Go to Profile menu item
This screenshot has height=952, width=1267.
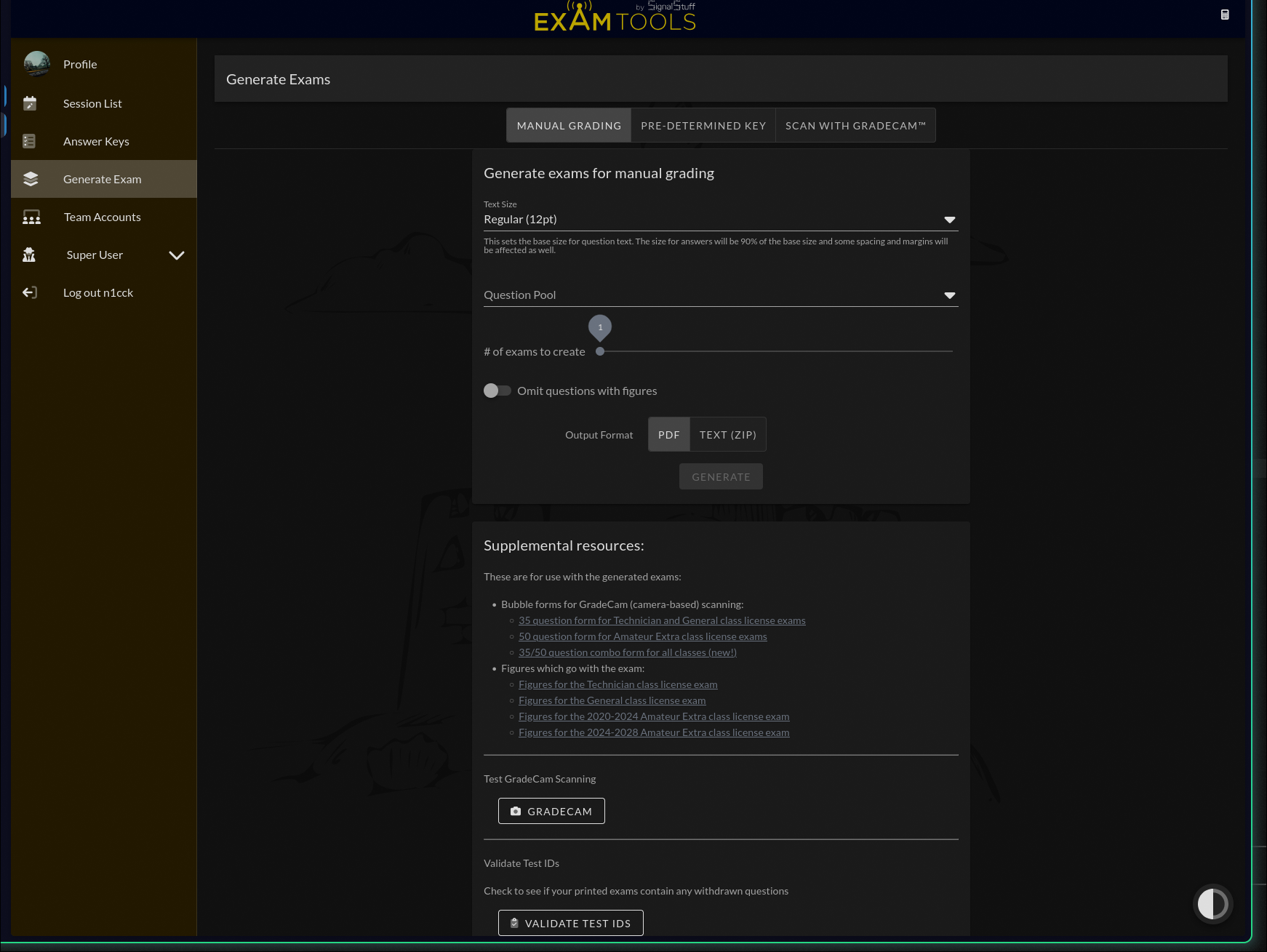(x=104, y=64)
